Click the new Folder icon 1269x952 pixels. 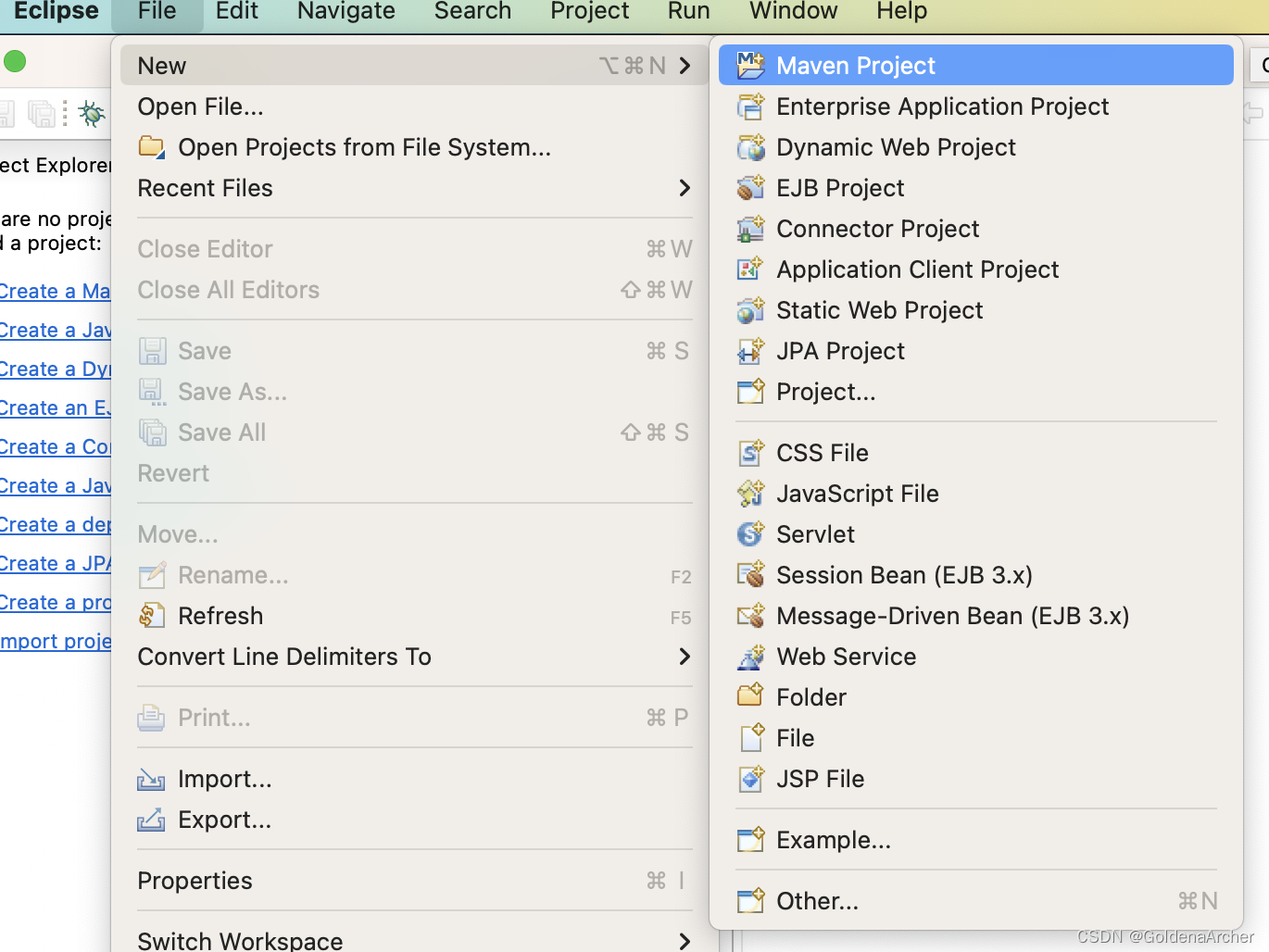point(750,695)
